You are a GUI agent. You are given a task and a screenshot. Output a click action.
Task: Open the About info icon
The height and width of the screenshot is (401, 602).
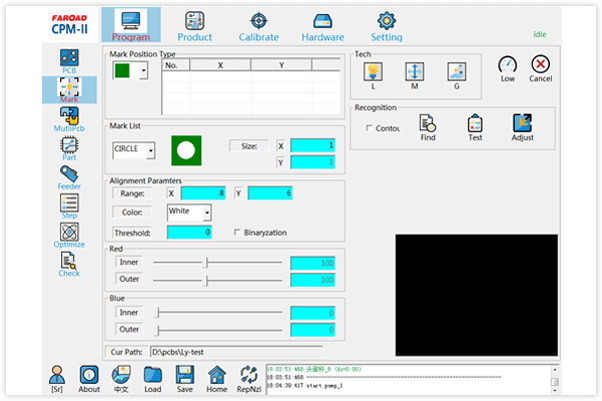pos(89,379)
